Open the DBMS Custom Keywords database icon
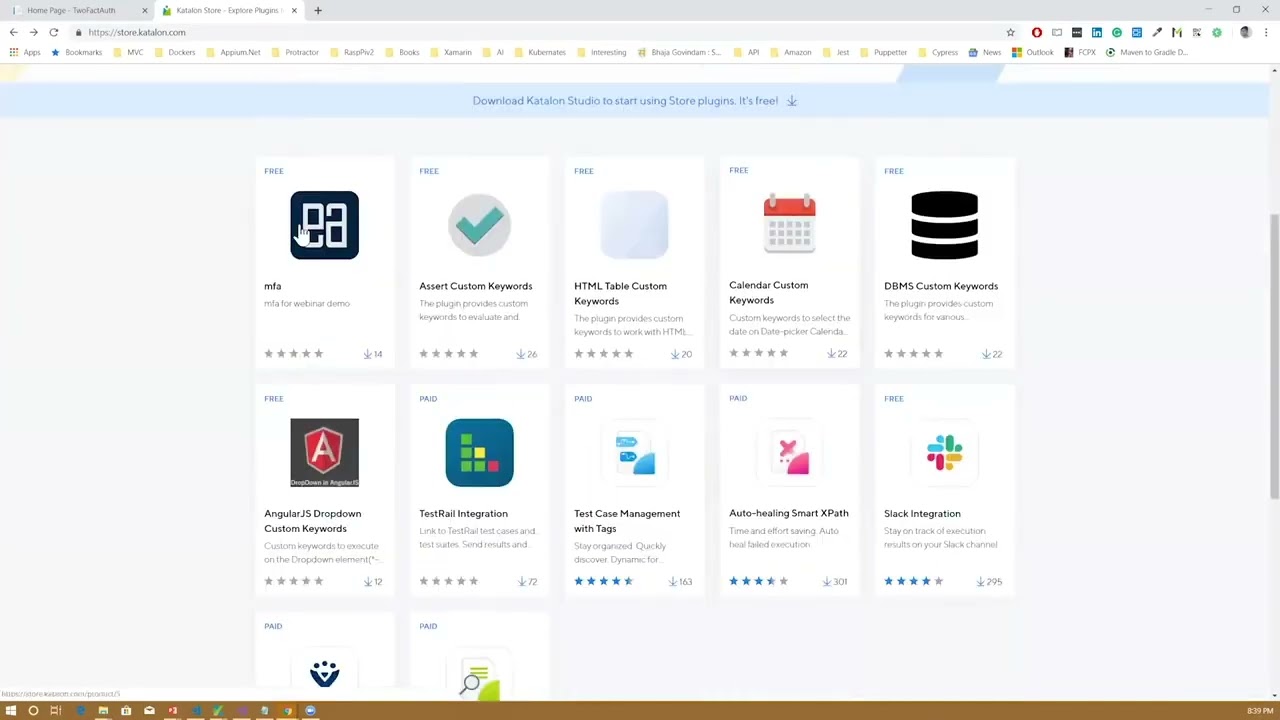1280x720 pixels. [x=944, y=225]
